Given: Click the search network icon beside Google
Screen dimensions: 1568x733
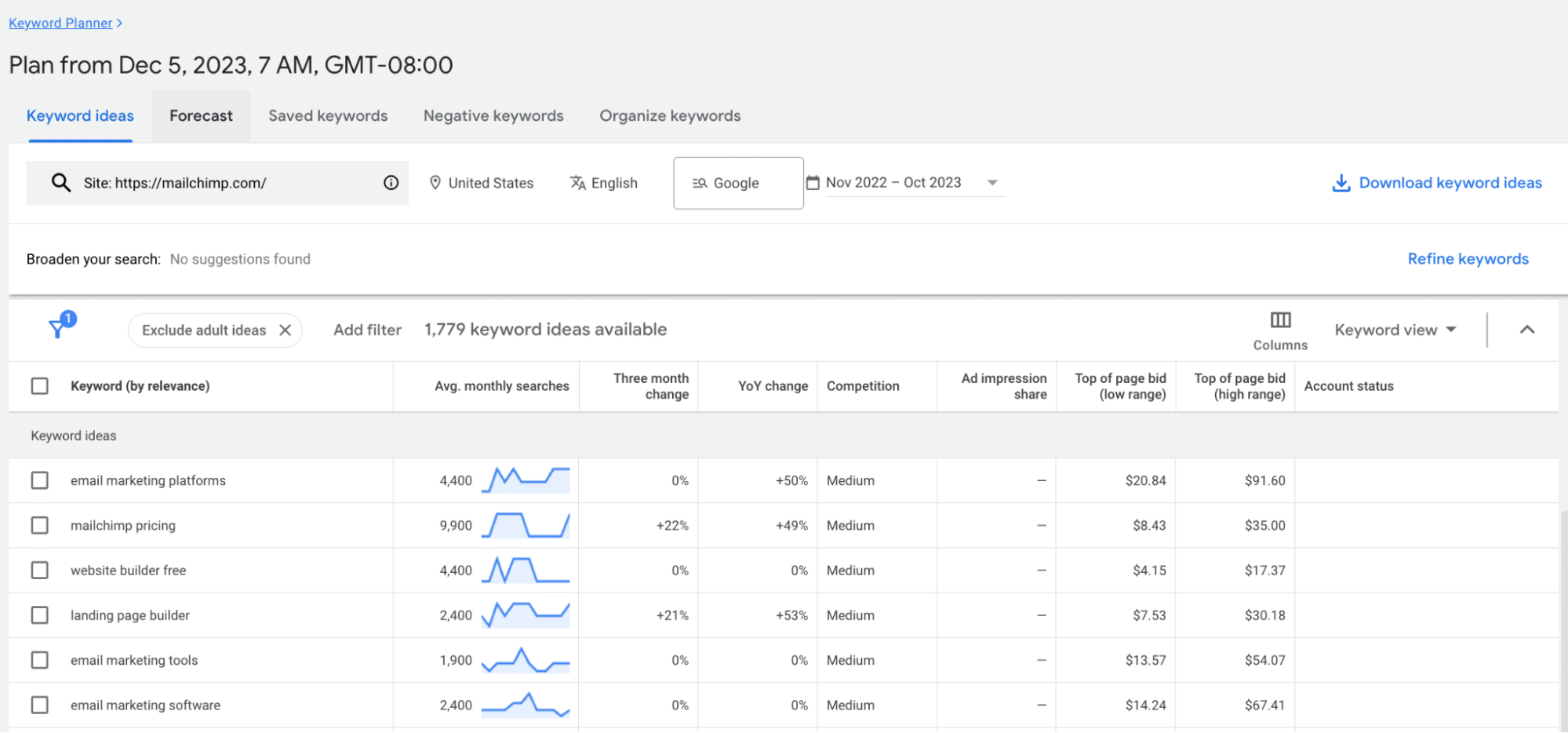Looking at the screenshot, I should (x=700, y=183).
